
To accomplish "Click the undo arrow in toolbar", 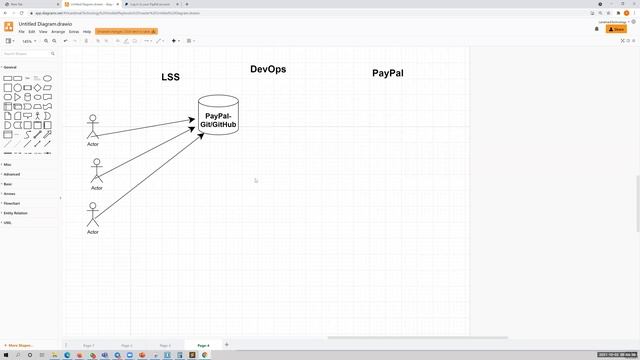I will (65, 41).
